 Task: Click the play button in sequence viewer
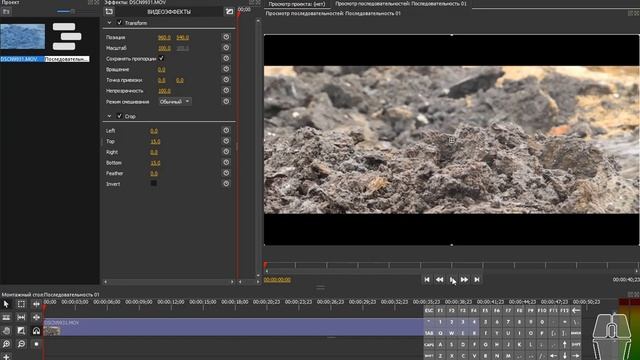452,280
